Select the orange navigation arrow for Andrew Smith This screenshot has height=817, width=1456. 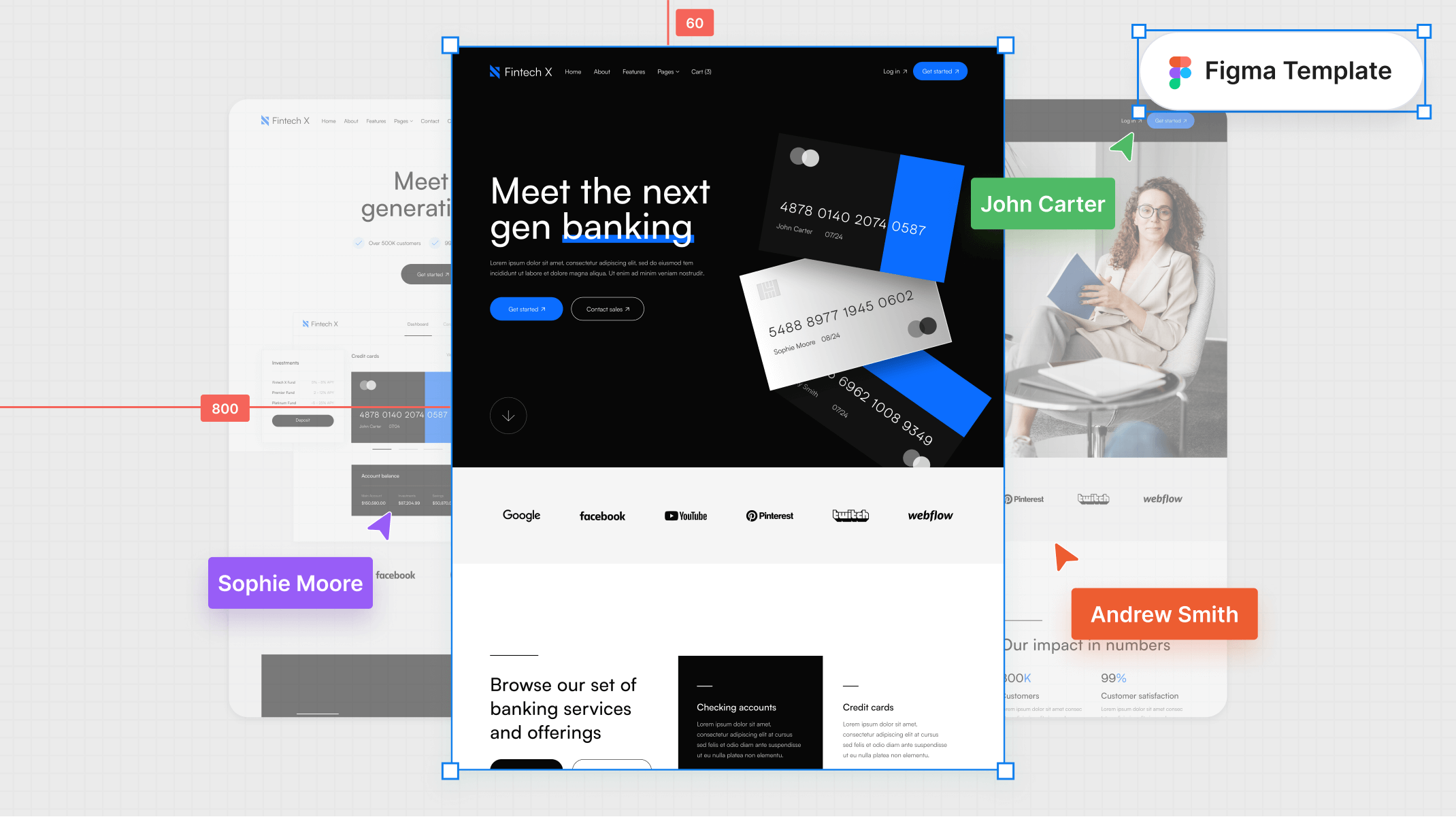click(1066, 557)
